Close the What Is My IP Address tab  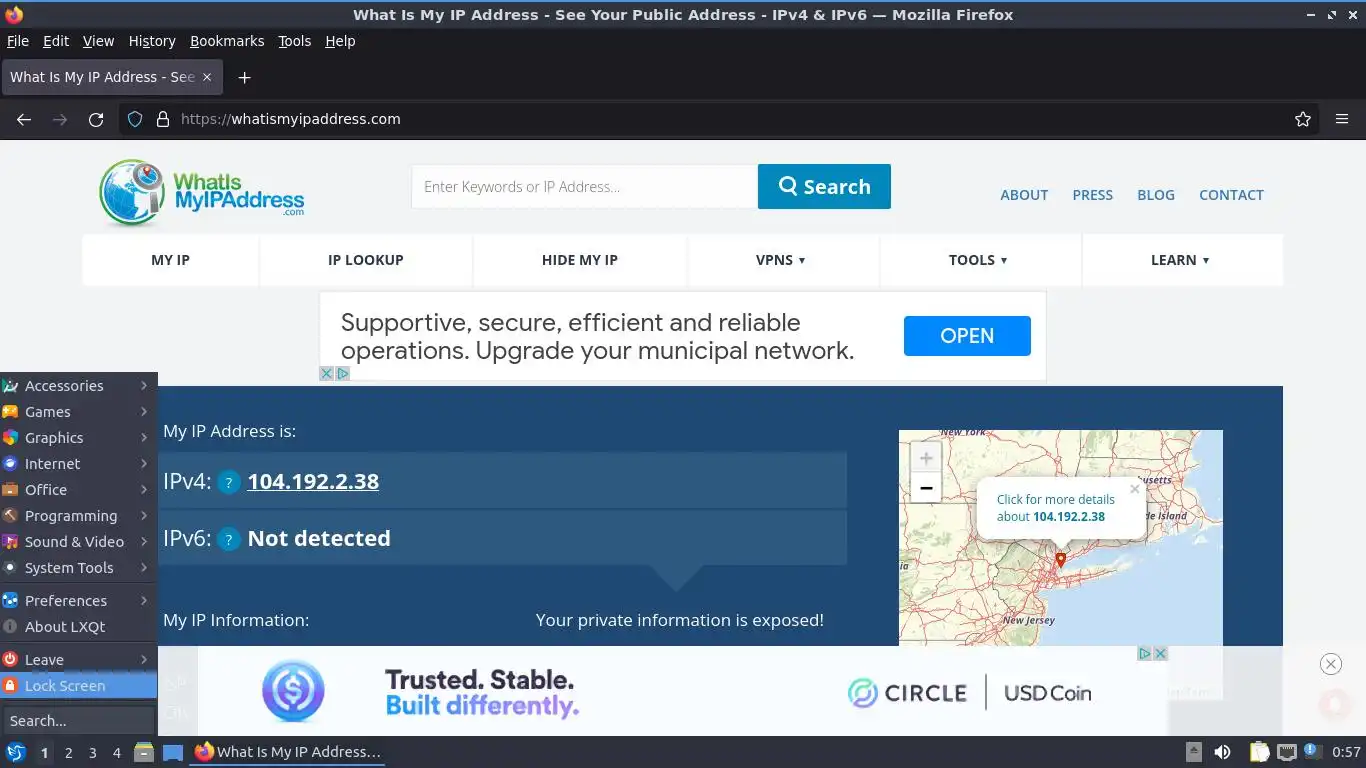[207, 77]
